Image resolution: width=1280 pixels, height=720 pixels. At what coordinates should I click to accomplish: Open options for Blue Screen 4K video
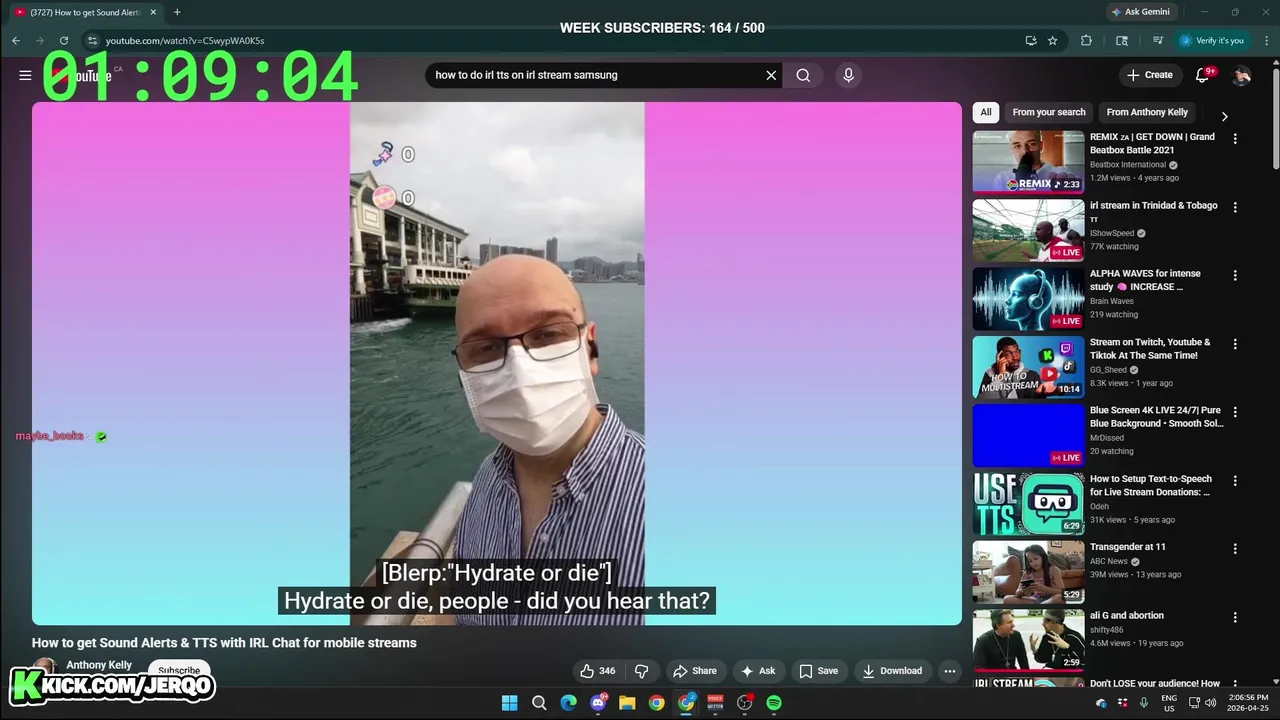(x=1235, y=412)
